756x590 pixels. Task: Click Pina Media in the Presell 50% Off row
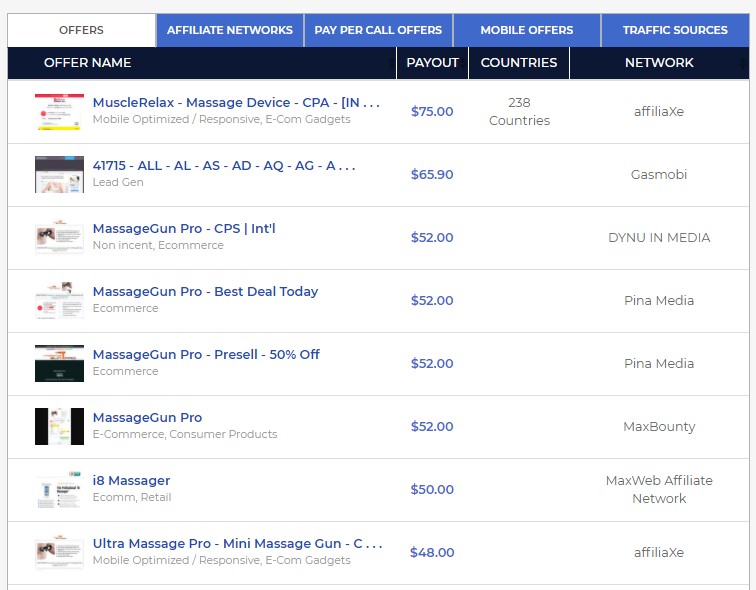(659, 363)
